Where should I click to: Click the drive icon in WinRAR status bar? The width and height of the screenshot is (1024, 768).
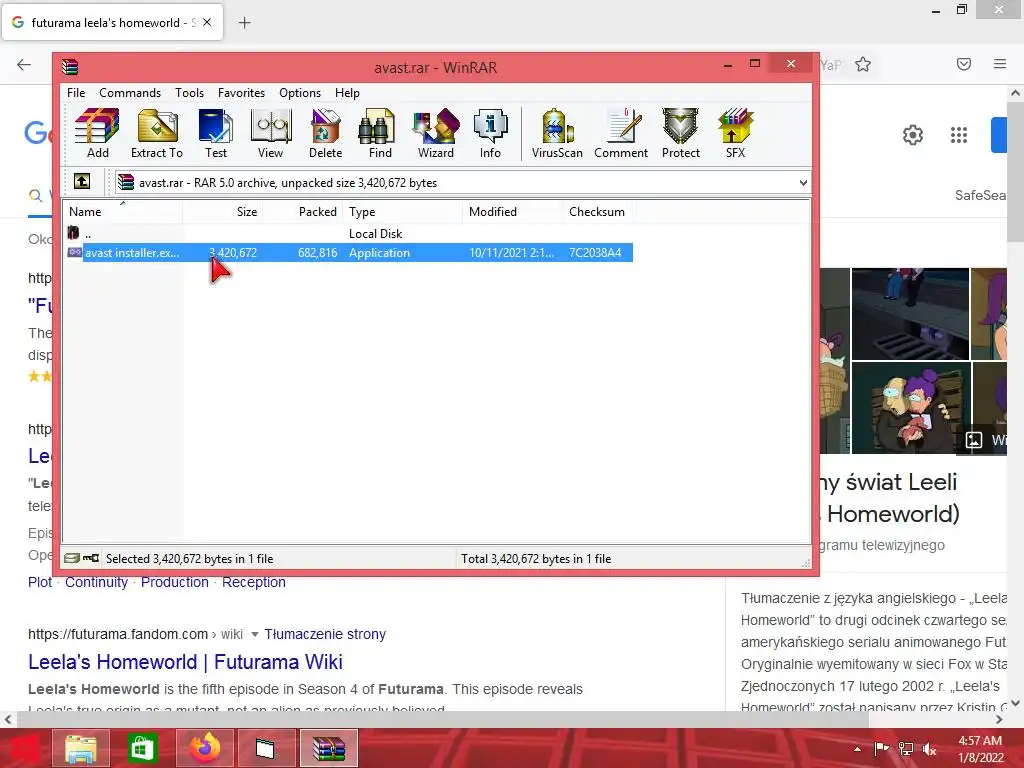pyautogui.click(x=72, y=558)
